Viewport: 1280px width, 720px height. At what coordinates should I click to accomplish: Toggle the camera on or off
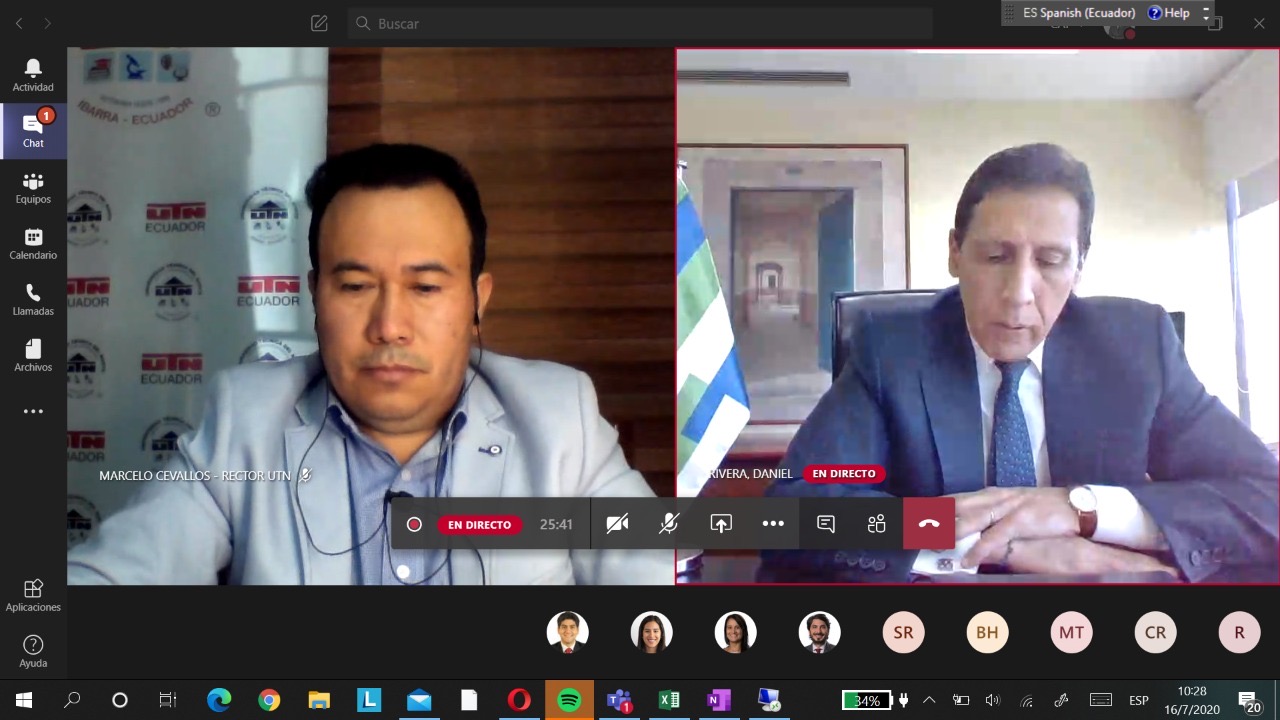[617, 524]
